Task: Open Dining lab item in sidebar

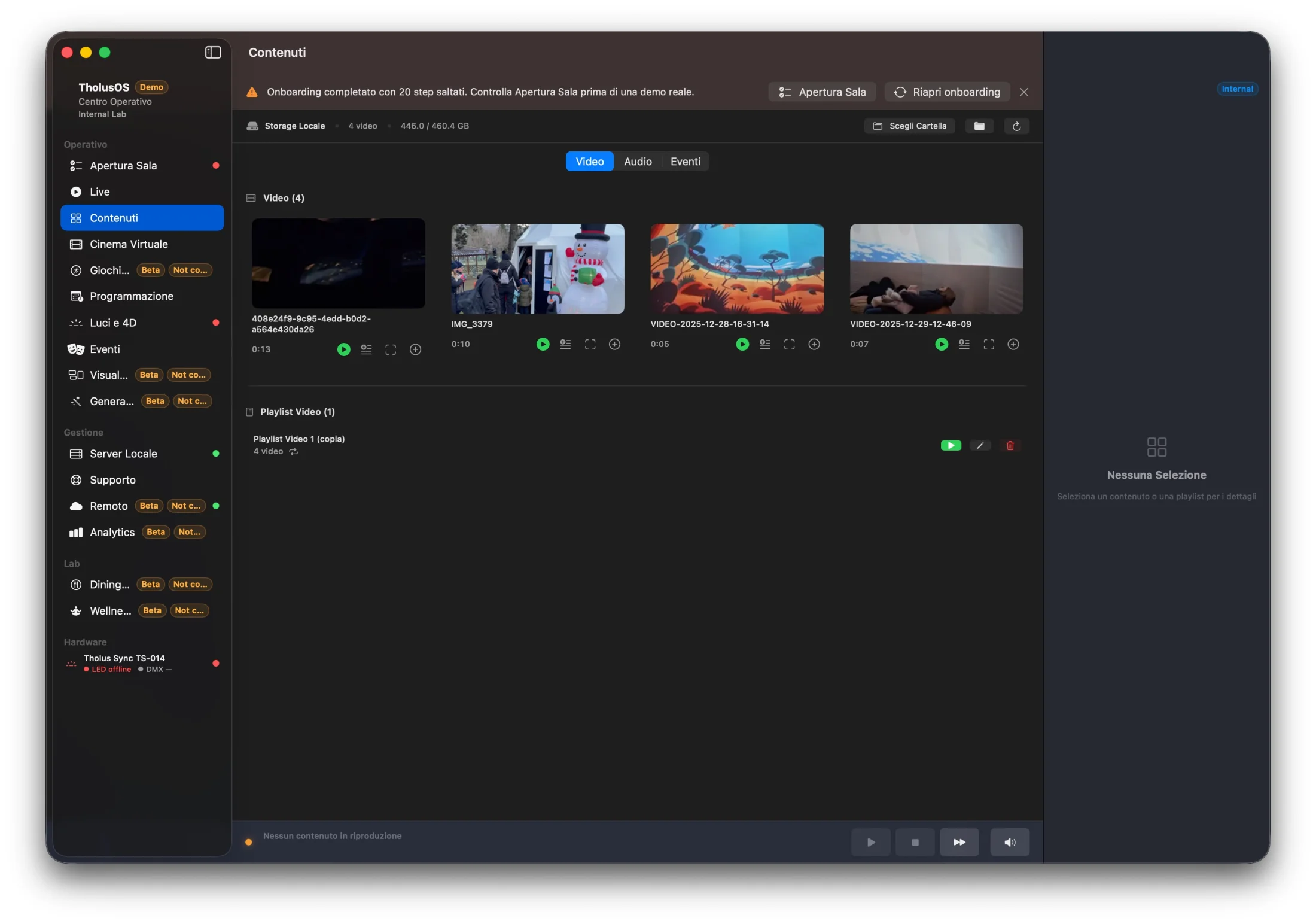Action: [x=142, y=585]
